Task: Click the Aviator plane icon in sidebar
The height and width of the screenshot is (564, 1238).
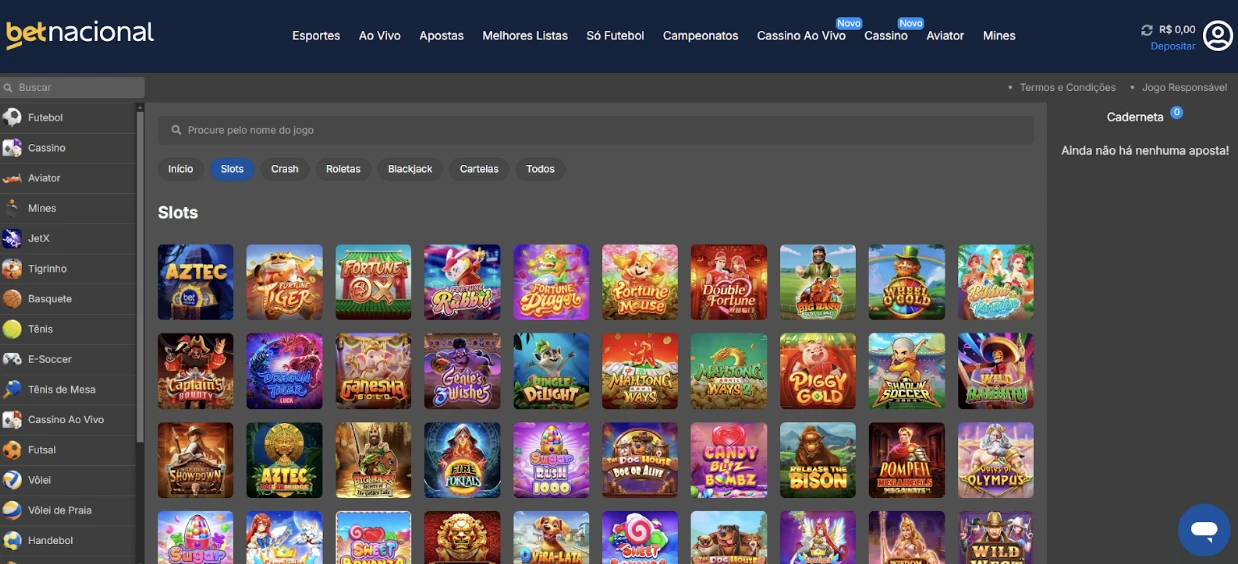Action: click(x=12, y=178)
